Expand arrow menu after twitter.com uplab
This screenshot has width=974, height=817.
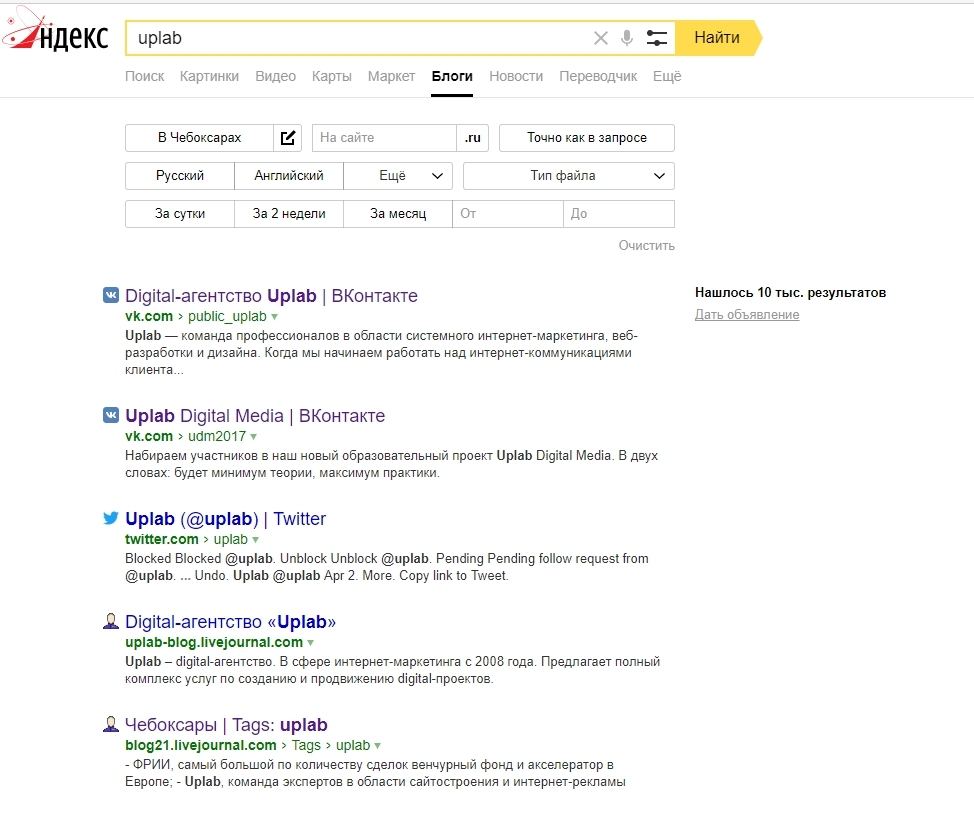point(255,540)
